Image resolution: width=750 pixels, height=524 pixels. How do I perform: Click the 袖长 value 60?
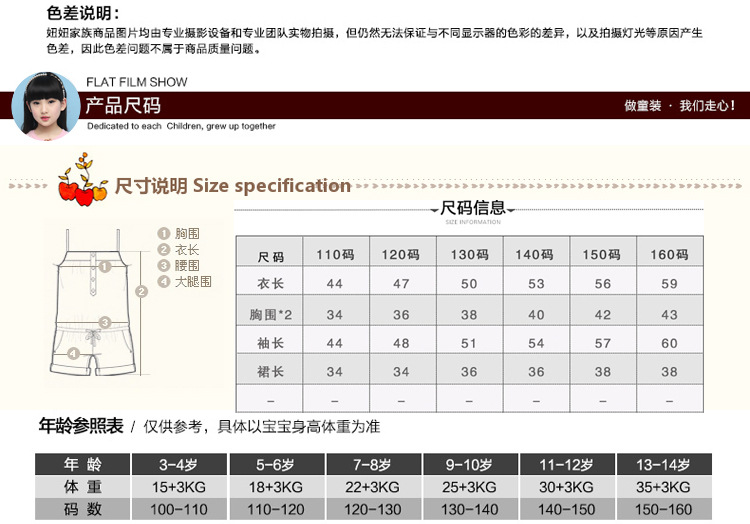(x=669, y=343)
